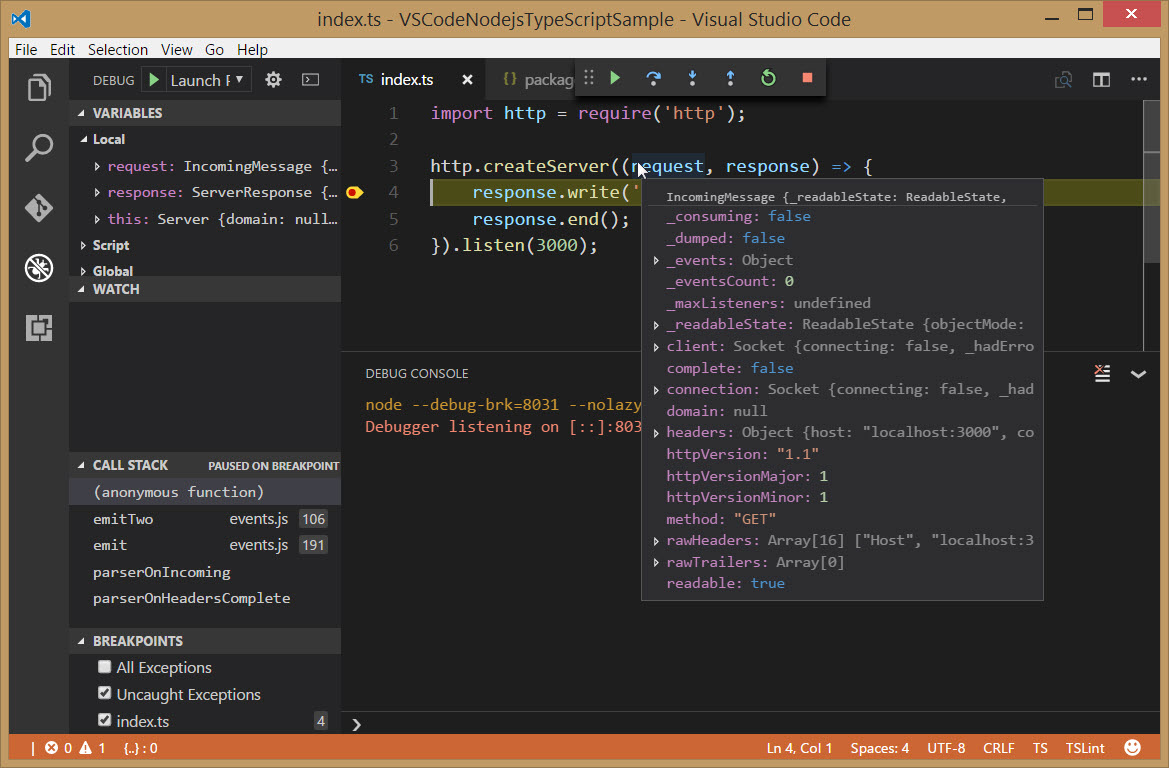Send feedback via smiley icon
The image size is (1169, 768).
coord(1132,748)
